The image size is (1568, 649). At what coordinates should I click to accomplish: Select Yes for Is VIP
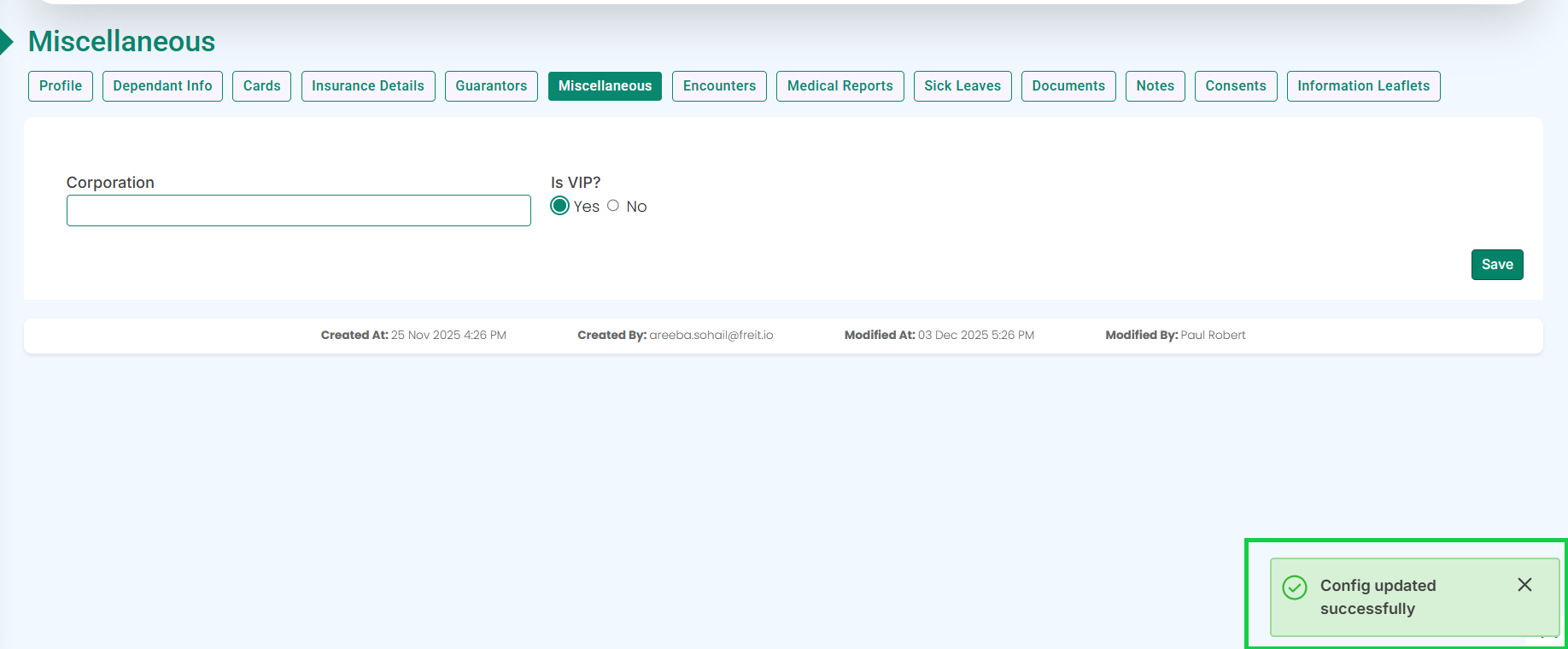point(560,206)
